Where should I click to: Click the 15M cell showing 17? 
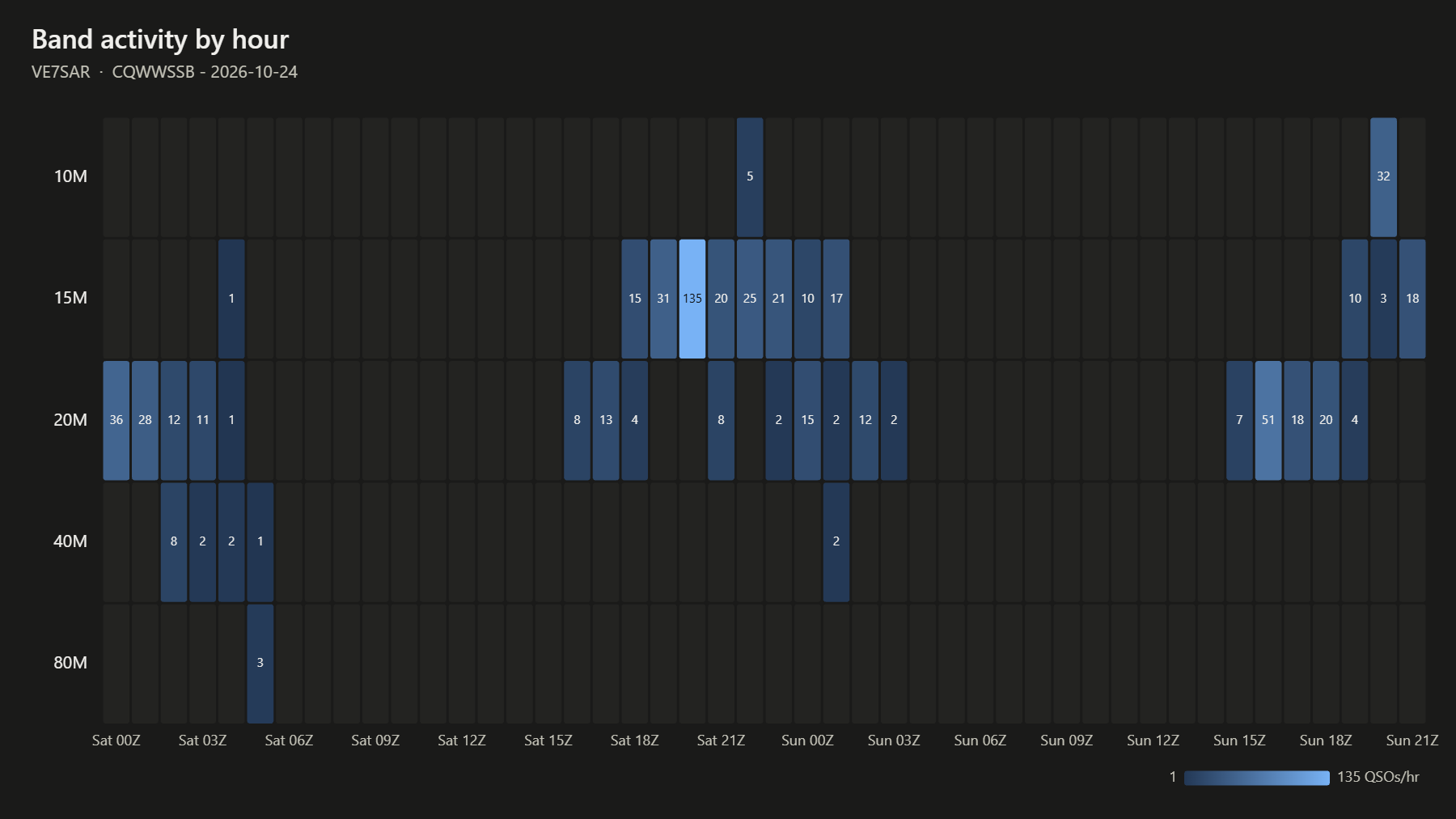[836, 299]
